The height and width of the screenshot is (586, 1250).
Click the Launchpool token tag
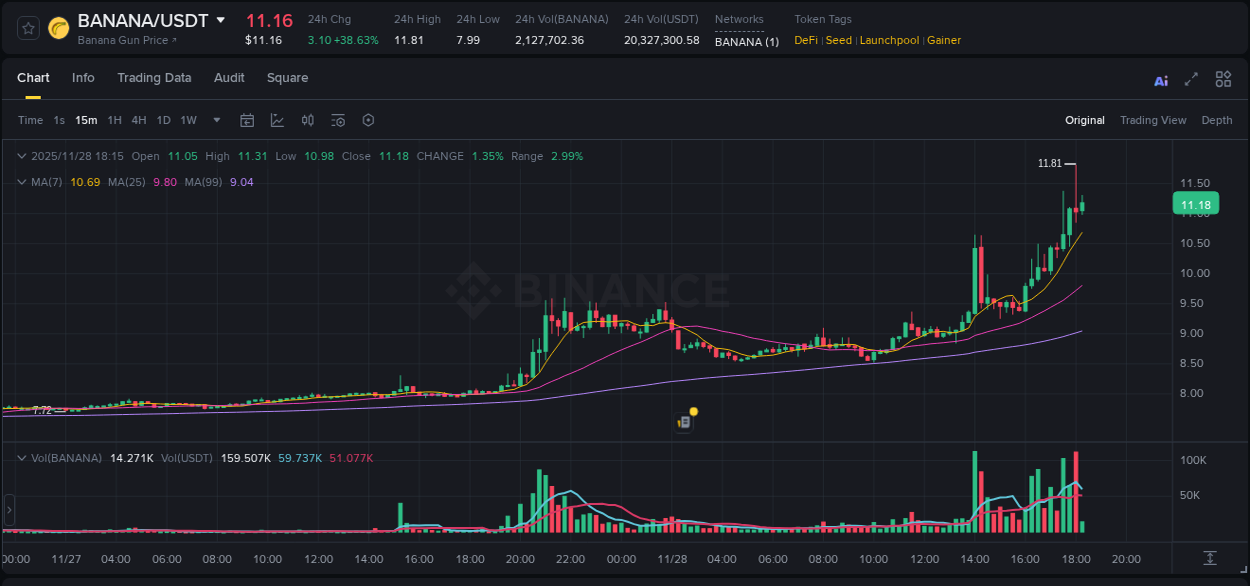pyautogui.click(x=889, y=40)
